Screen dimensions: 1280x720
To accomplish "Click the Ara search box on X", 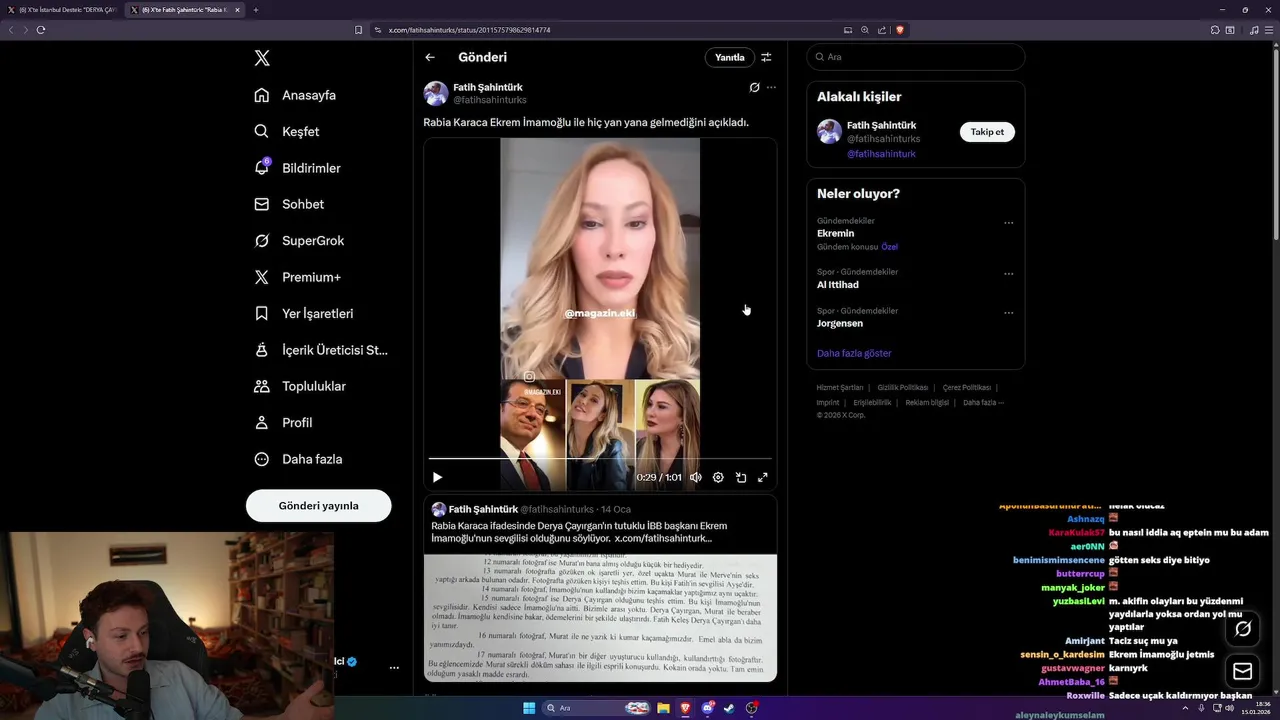I will 915,57.
